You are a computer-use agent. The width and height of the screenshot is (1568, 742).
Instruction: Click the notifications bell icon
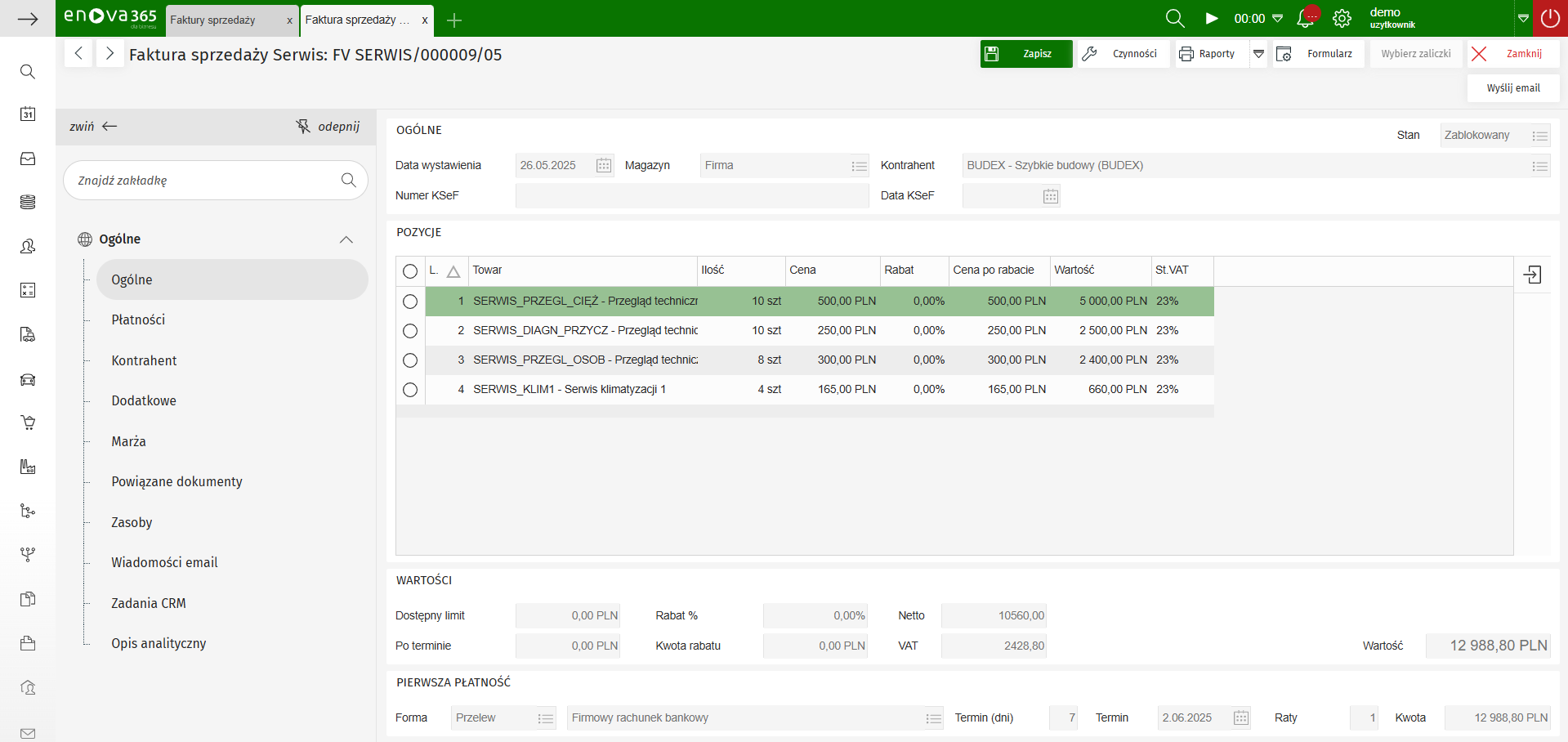pyautogui.click(x=1306, y=18)
